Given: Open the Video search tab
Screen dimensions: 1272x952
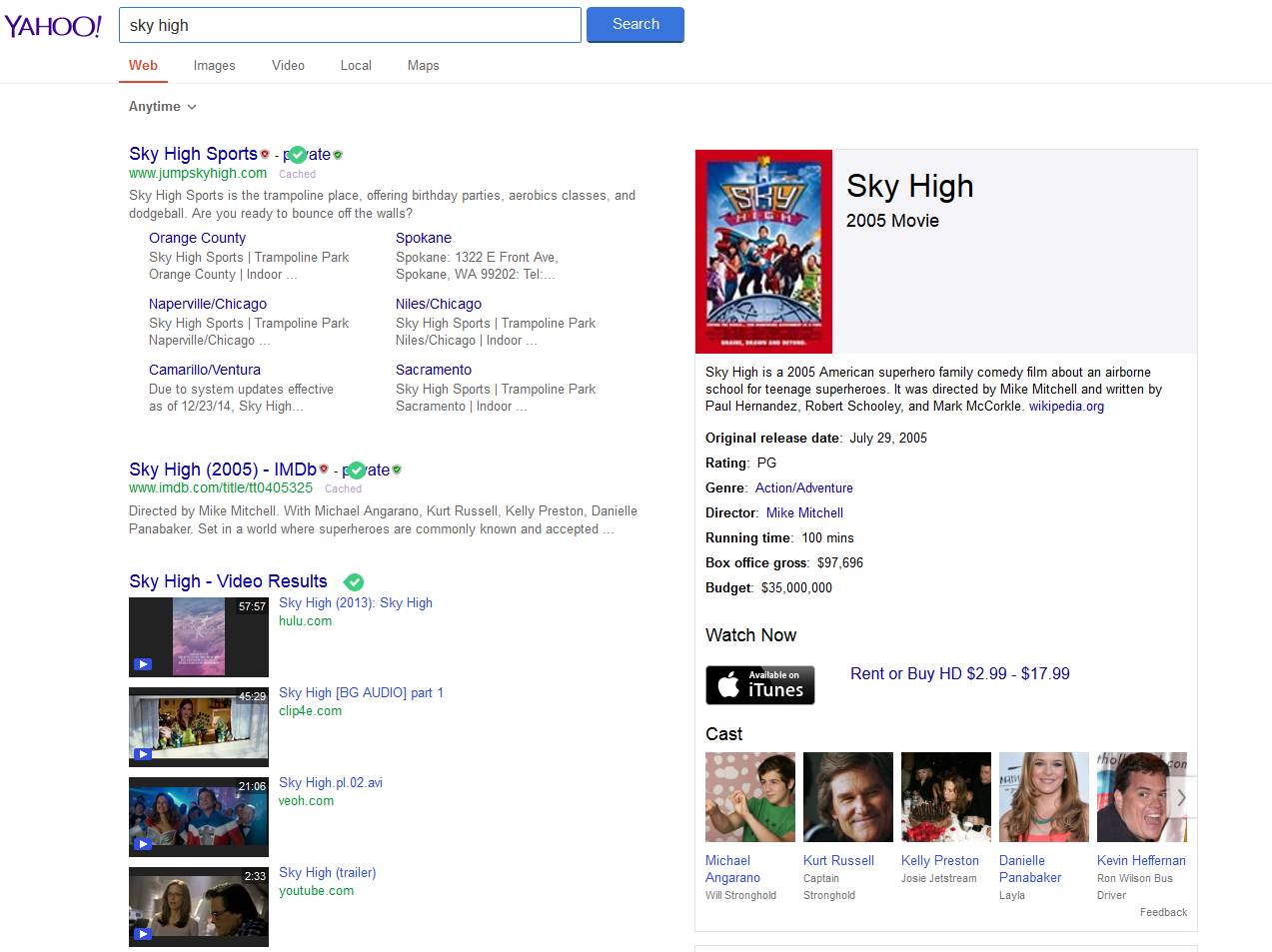Looking at the screenshot, I should point(288,66).
